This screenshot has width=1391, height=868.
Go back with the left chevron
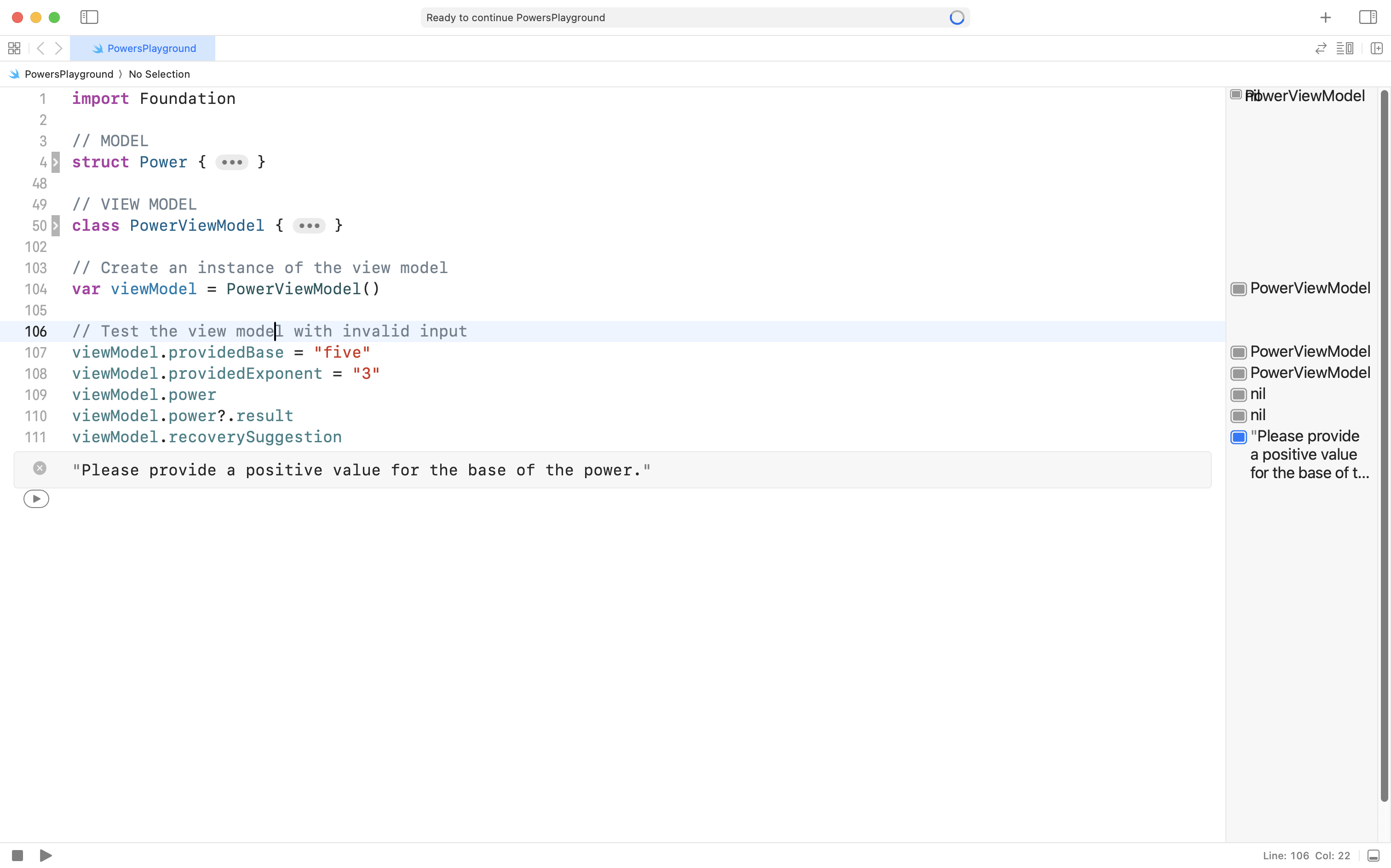click(x=40, y=48)
